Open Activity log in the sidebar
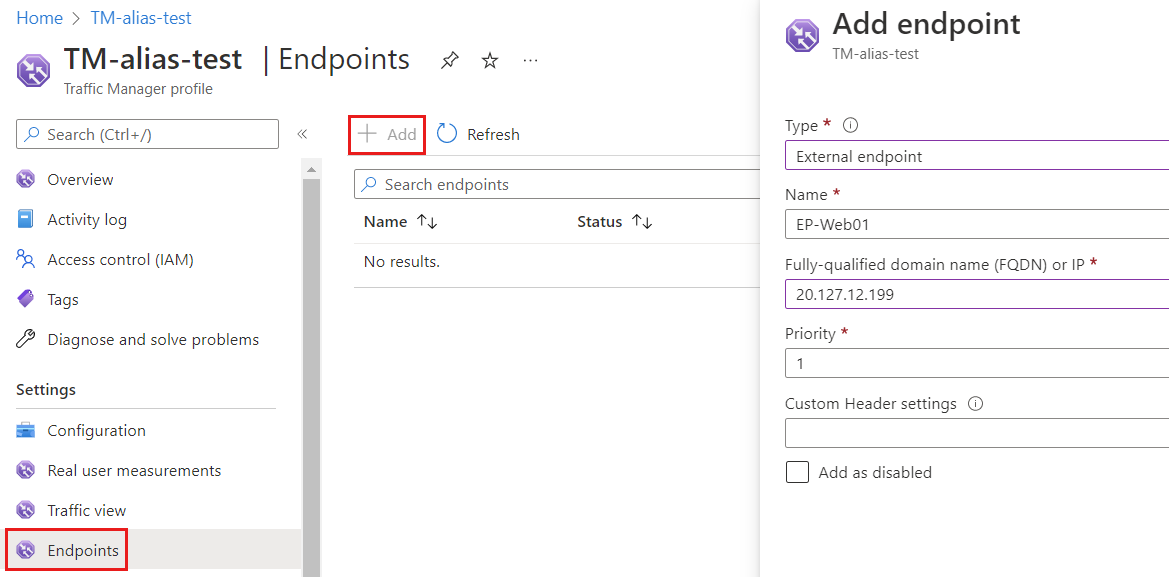 coord(87,220)
